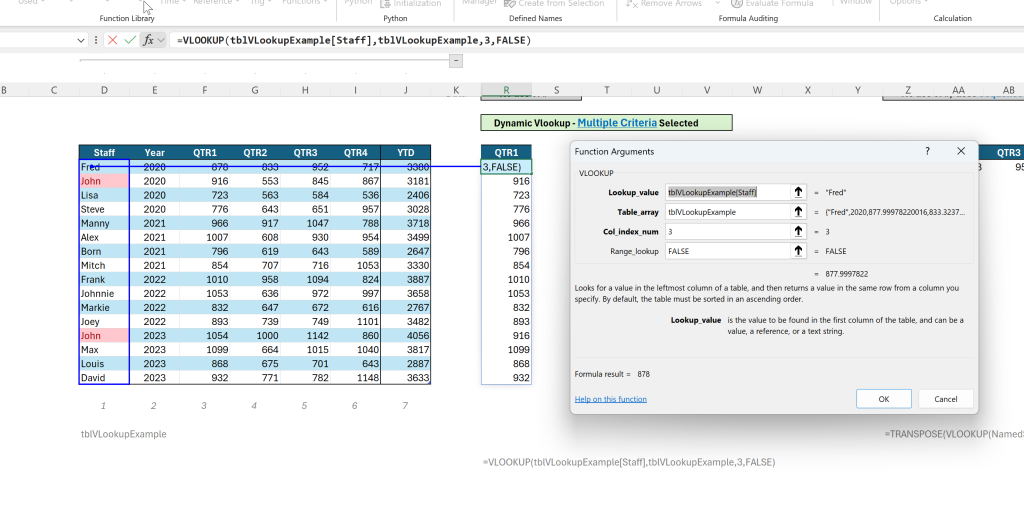Select column AA header
Viewport: 1024px width, 528px height.
(x=958, y=90)
